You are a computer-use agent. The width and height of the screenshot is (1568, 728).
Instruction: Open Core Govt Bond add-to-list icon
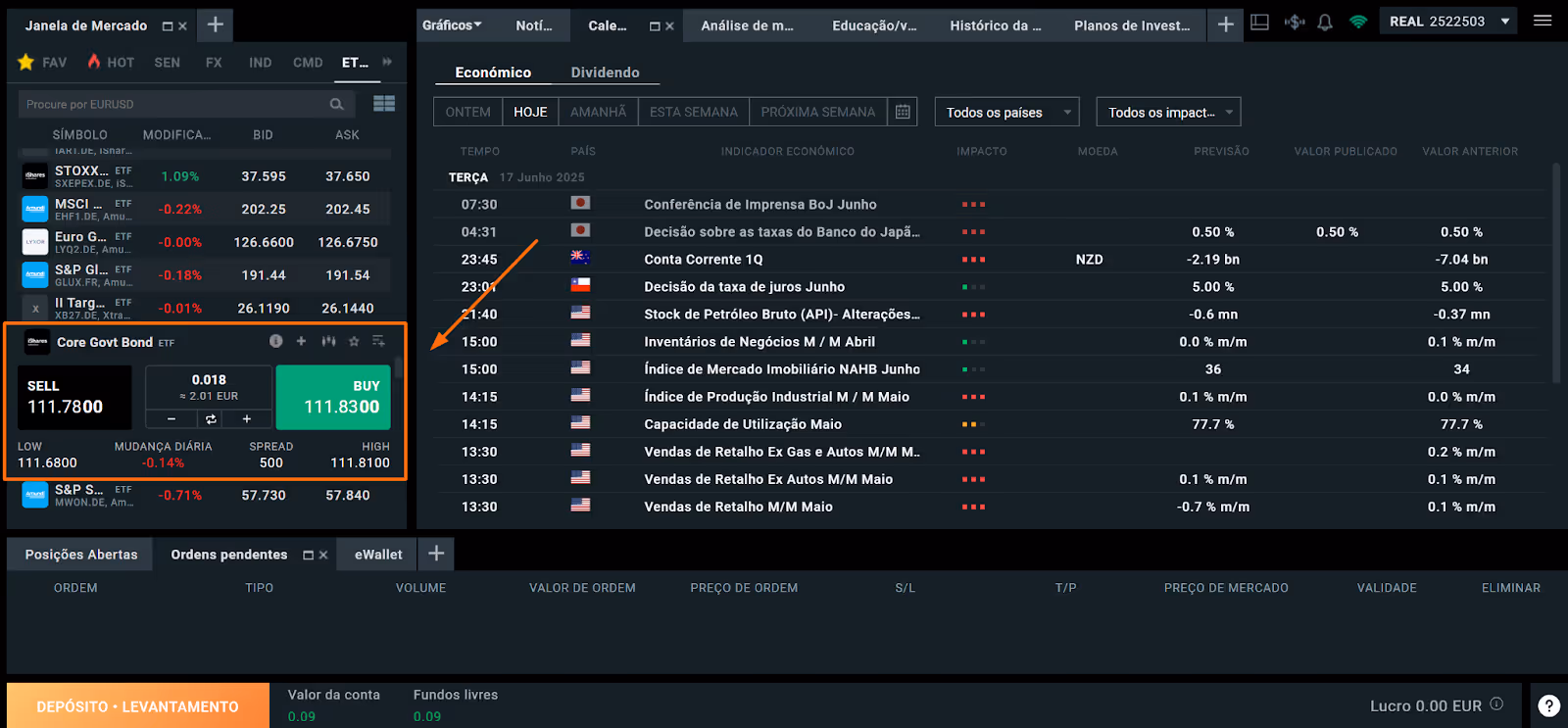tap(378, 341)
